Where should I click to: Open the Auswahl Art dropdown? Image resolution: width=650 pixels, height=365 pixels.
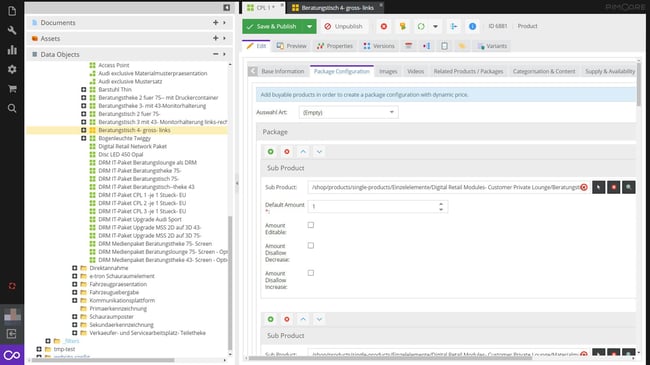(348, 112)
